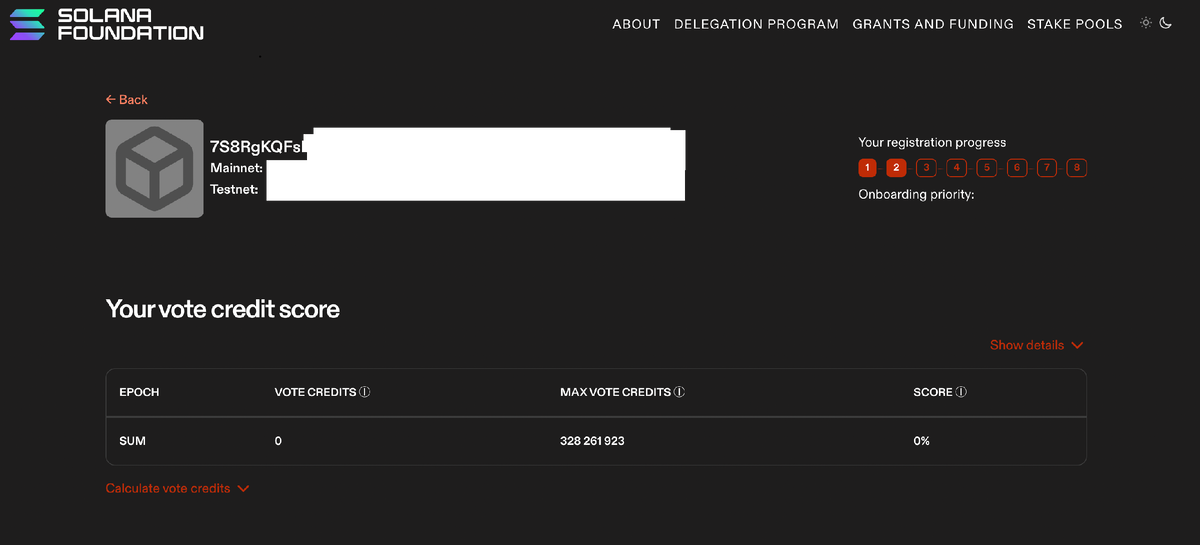Click the Max Vote Credits info icon
Screen dimensions: 1200x545
[680, 392]
